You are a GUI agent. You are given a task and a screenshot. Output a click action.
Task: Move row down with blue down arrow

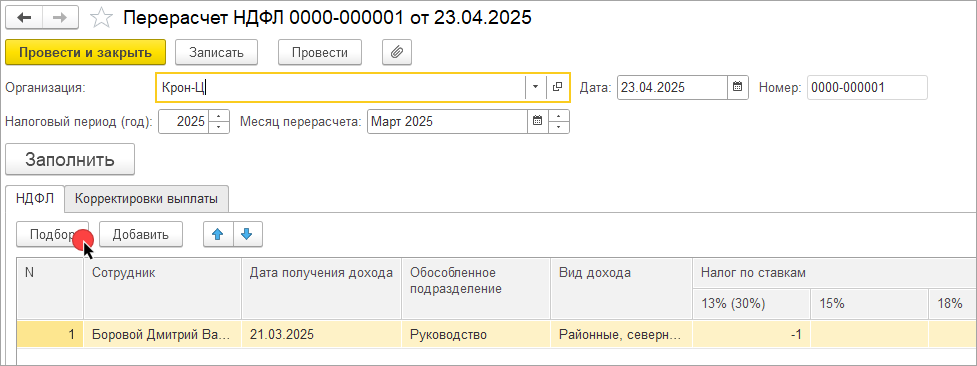tap(247, 234)
